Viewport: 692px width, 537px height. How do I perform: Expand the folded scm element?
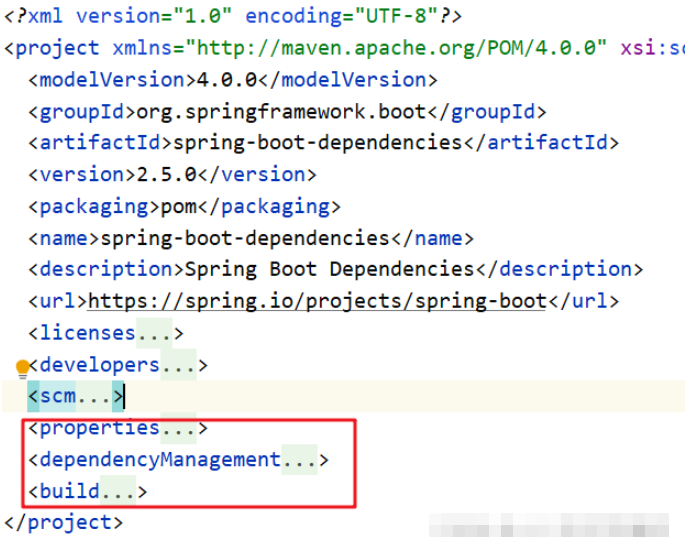click(93, 396)
